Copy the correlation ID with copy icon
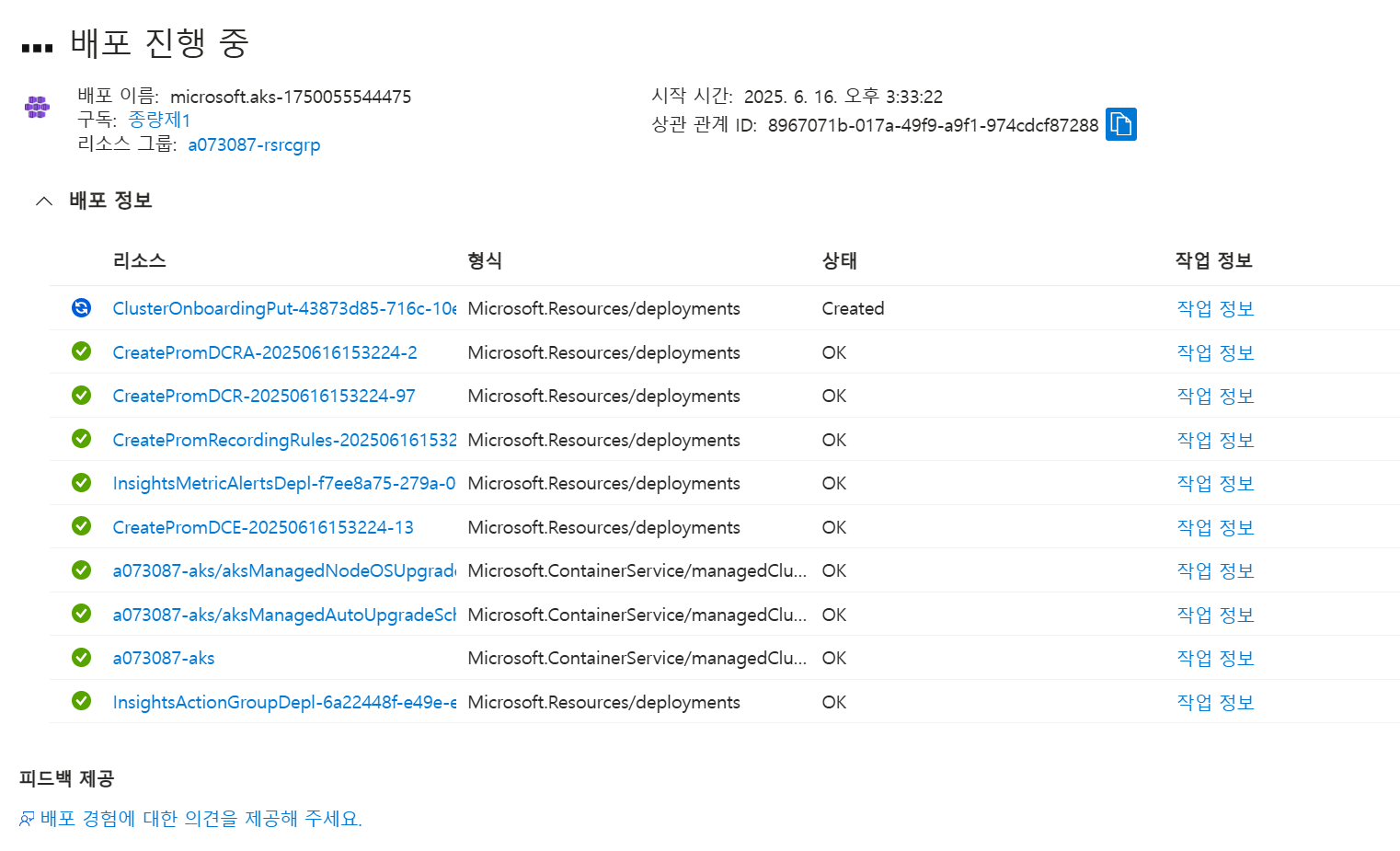This screenshot has width=1400, height=851. pos(1120,124)
